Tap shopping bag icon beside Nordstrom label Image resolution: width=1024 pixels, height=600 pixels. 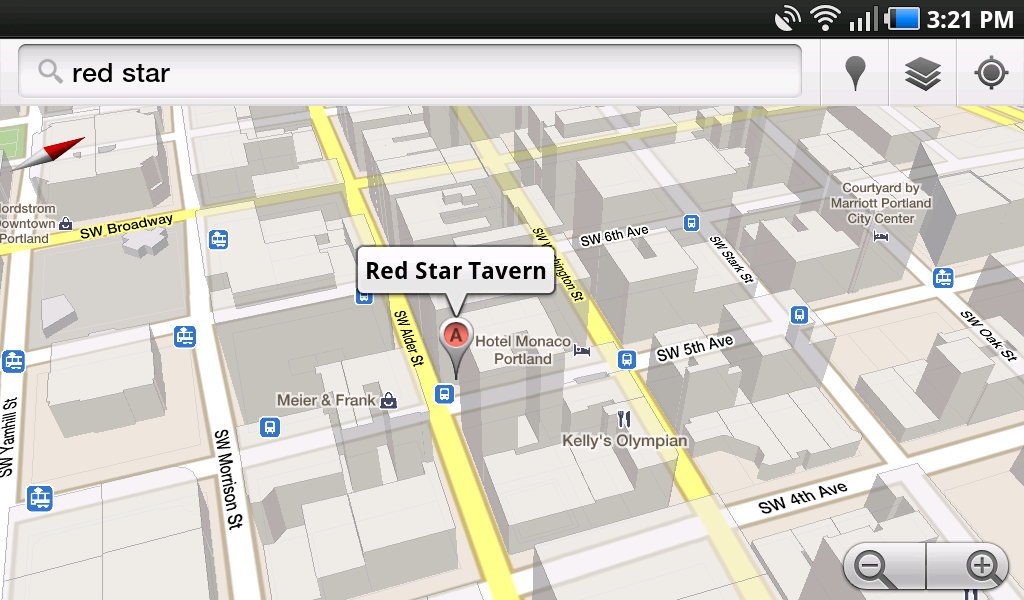pyautogui.click(x=65, y=224)
